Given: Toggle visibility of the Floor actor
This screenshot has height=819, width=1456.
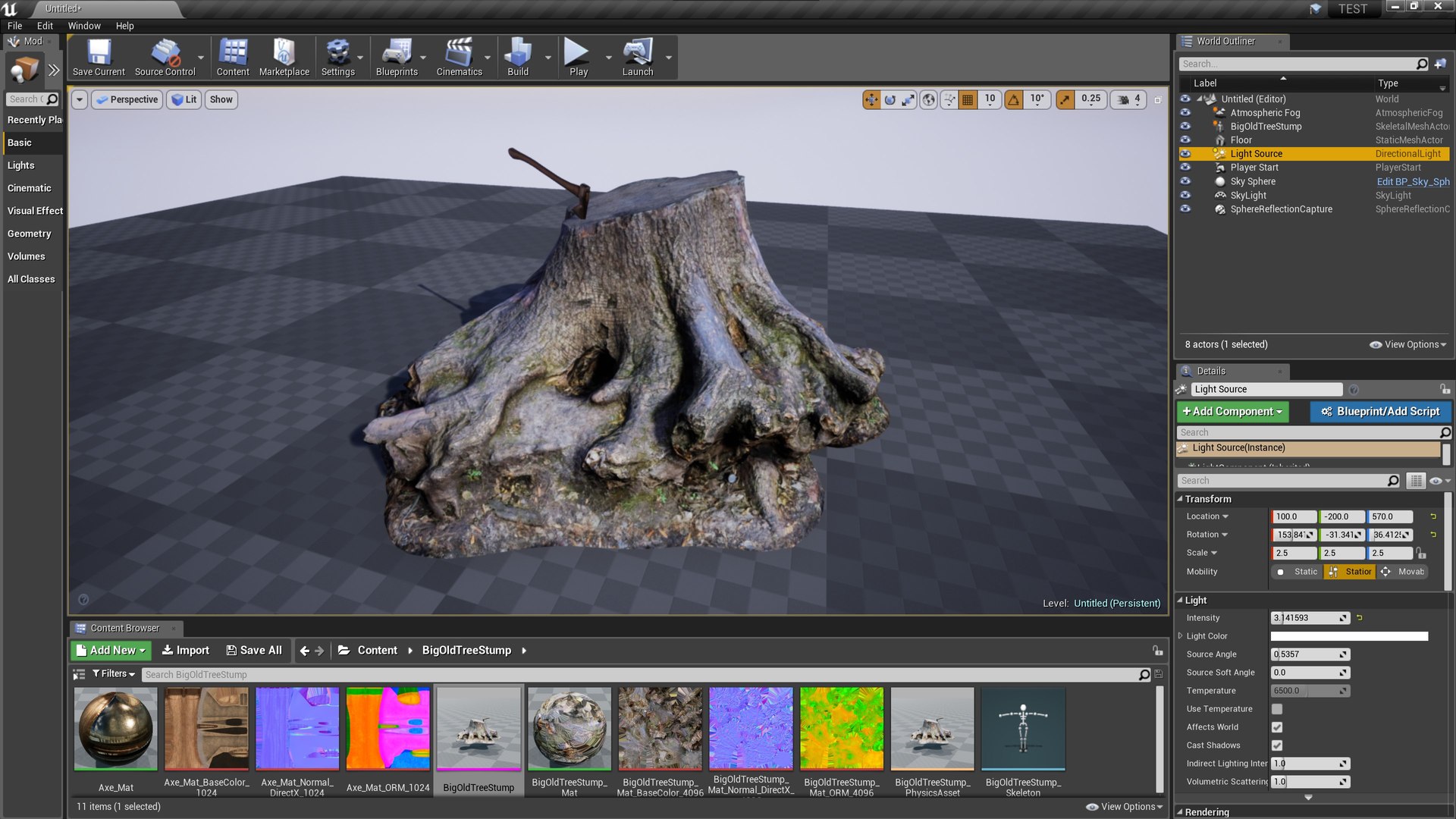Looking at the screenshot, I should tap(1185, 140).
